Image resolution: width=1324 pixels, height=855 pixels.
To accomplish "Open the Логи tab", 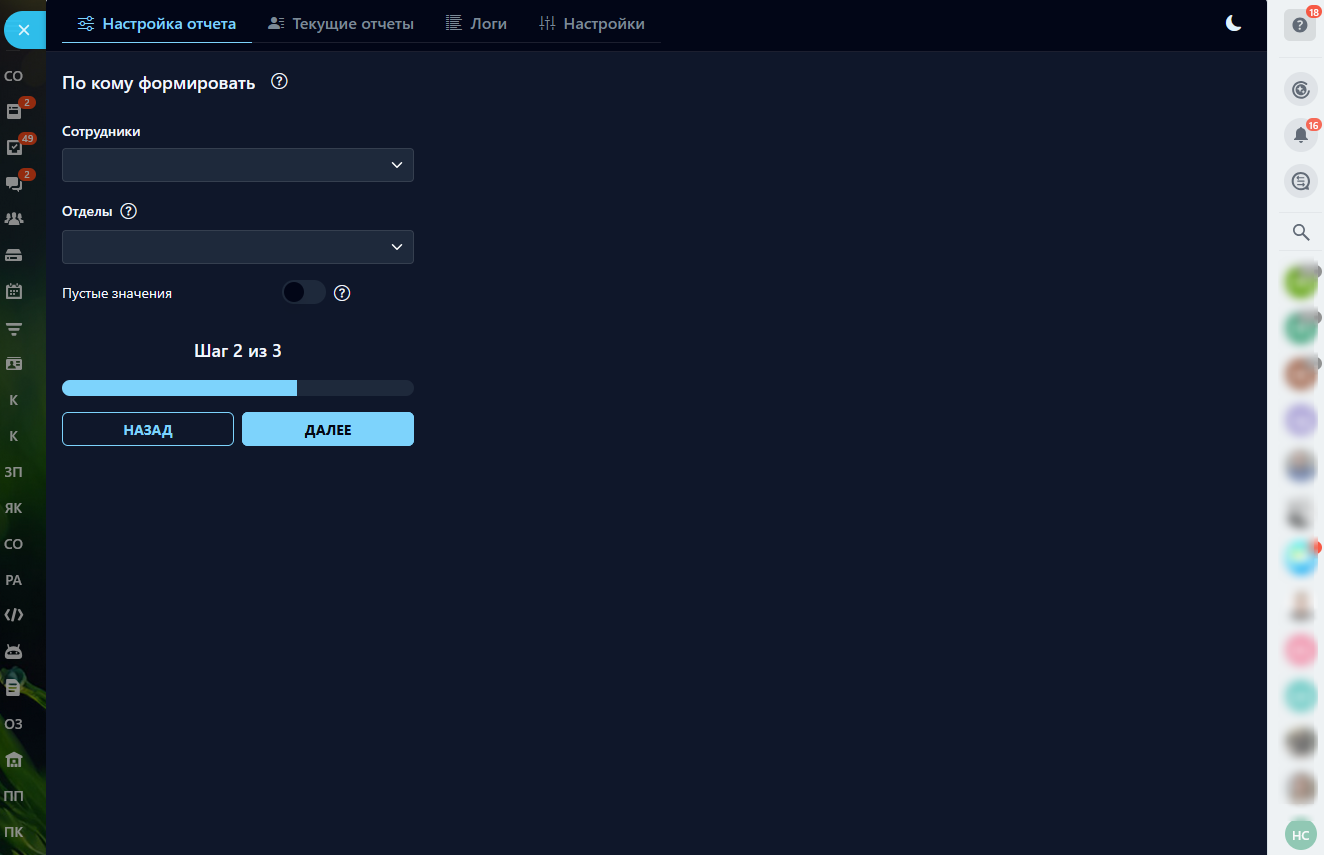I will [476, 23].
